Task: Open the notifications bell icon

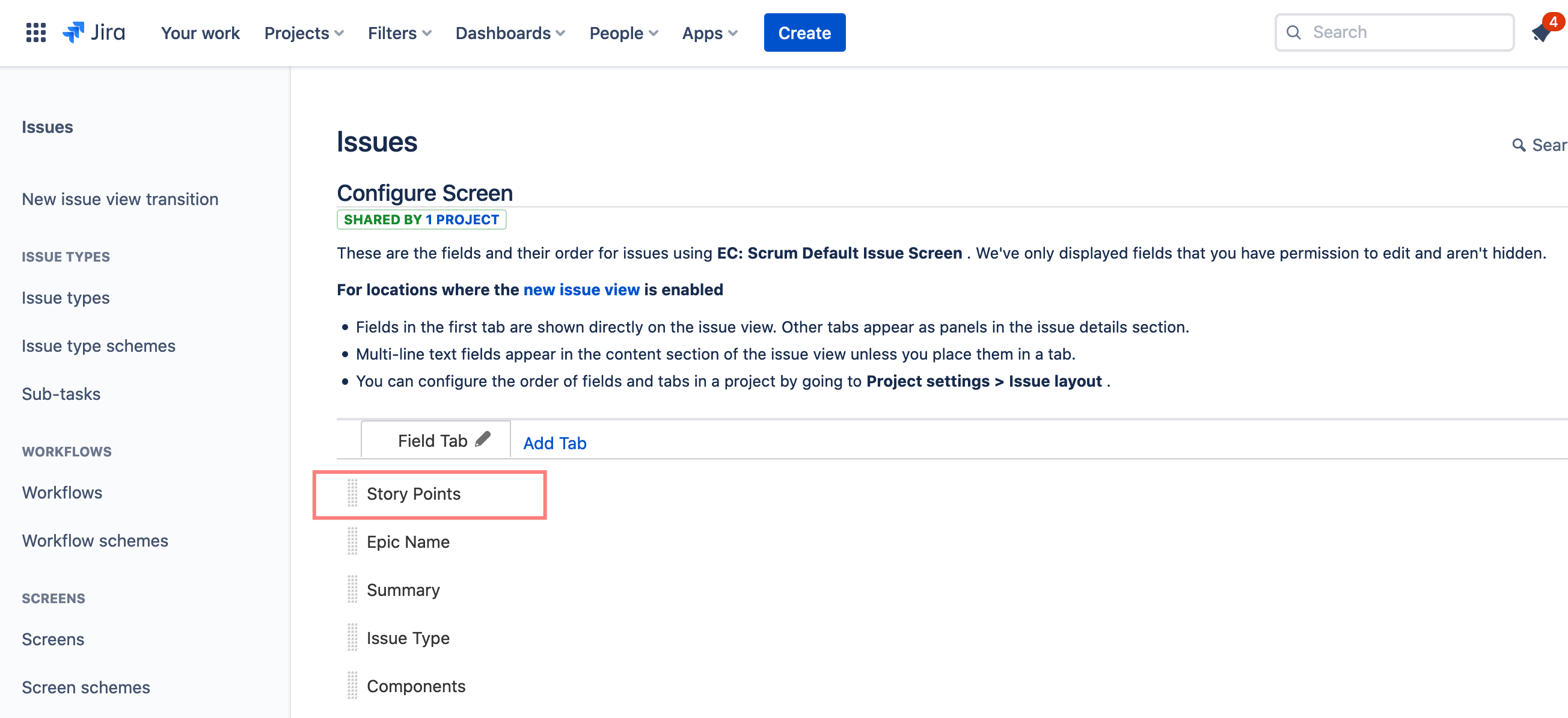Action: point(1541,32)
